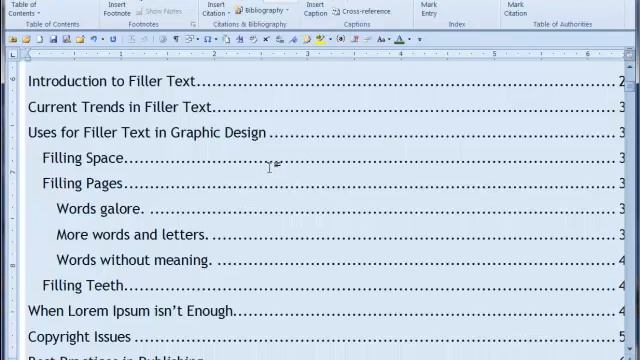Click the Font Color A icon

pyautogui.click(x=400, y=40)
